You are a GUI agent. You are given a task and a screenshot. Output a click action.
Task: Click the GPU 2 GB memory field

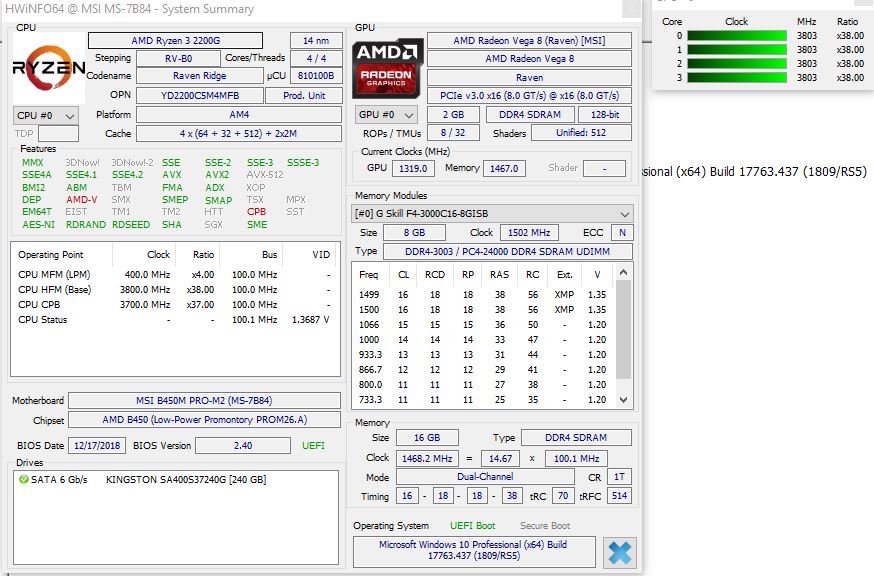pos(453,114)
